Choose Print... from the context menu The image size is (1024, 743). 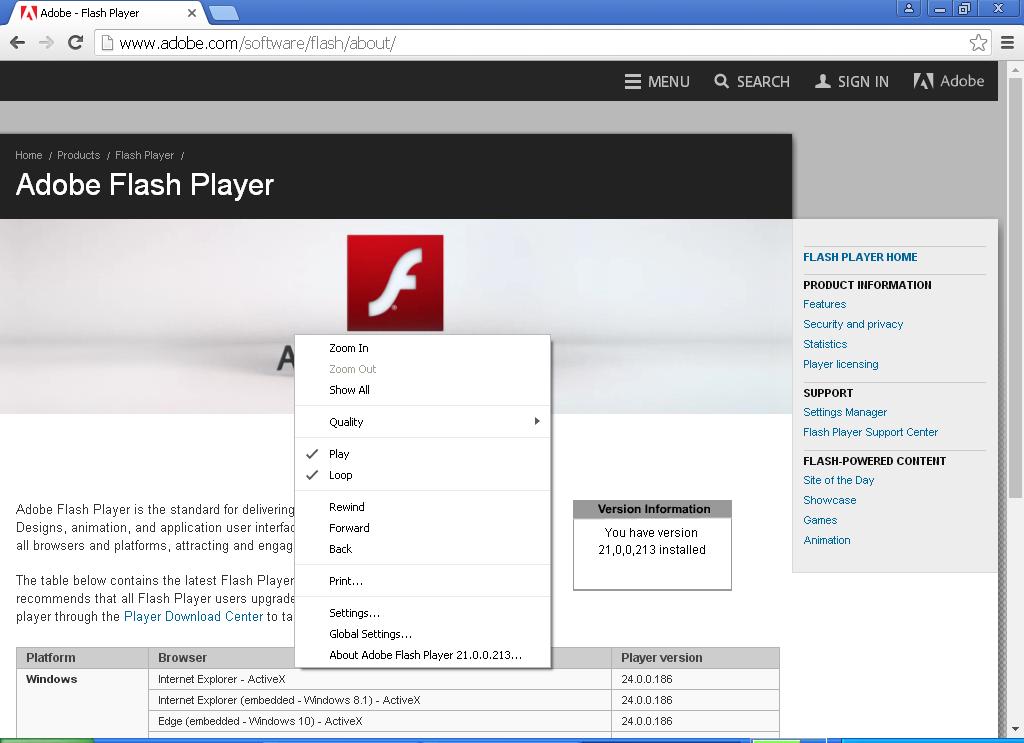click(x=423, y=580)
